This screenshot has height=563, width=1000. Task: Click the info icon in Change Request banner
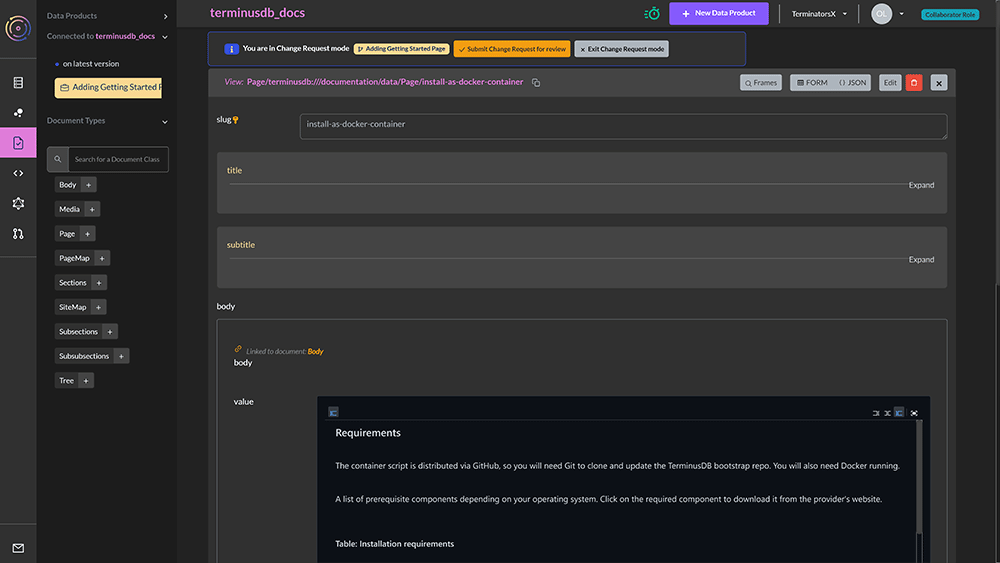(x=232, y=49)
